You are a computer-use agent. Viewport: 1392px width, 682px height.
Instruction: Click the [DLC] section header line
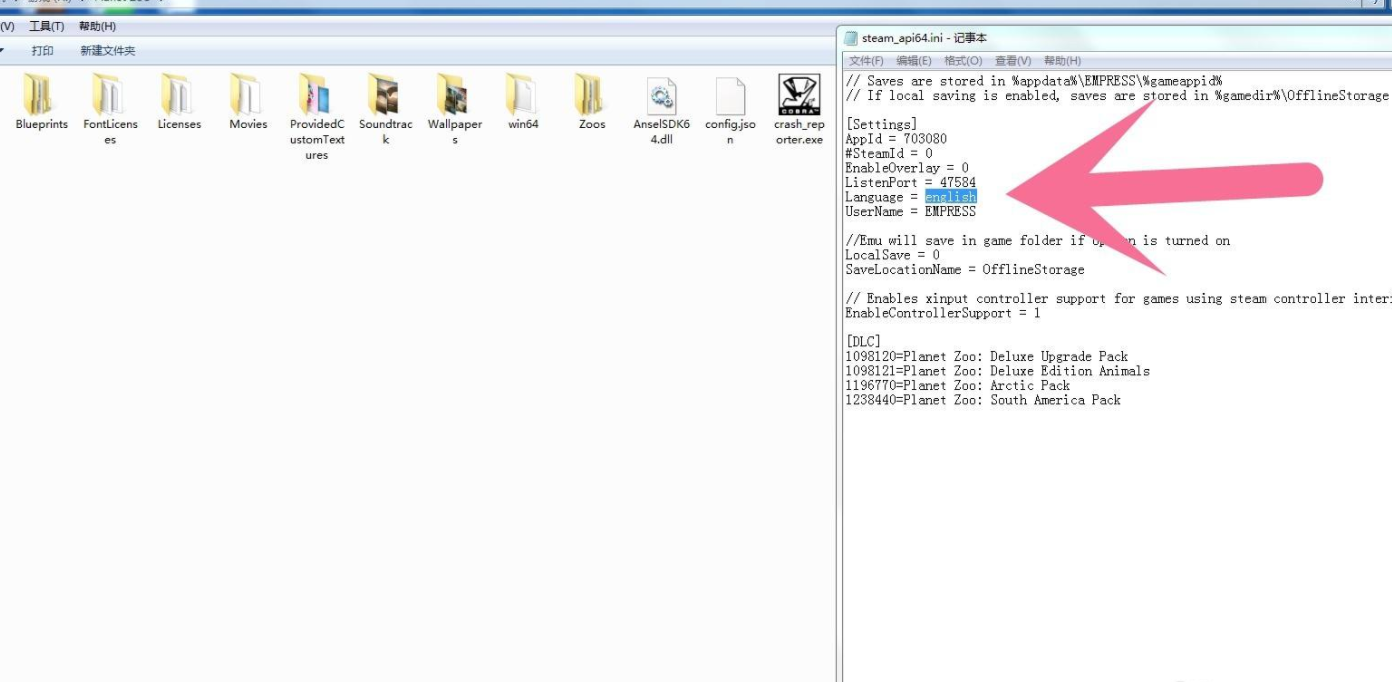tap(863, 342)
